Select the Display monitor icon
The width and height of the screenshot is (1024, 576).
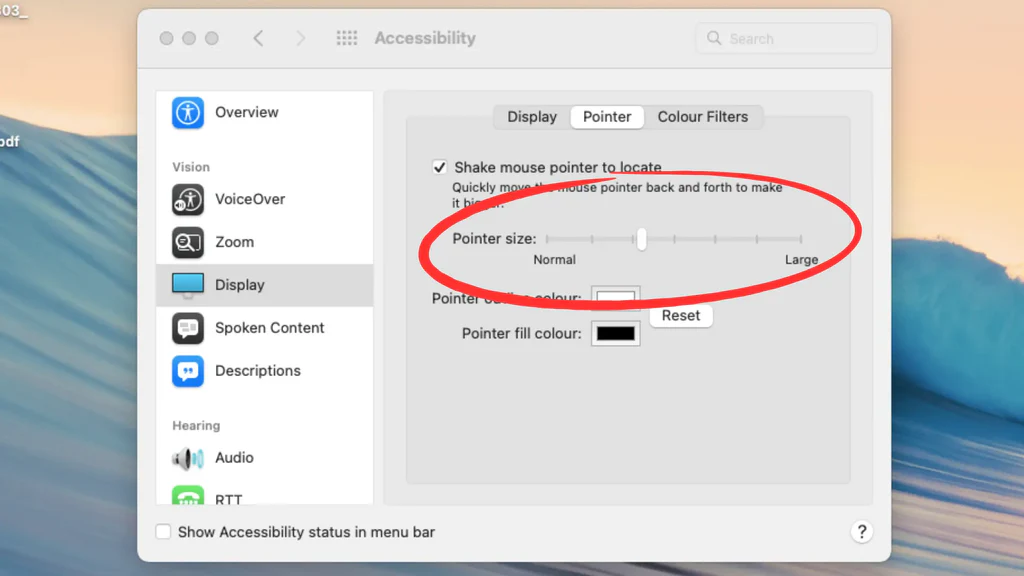(187, 285)
